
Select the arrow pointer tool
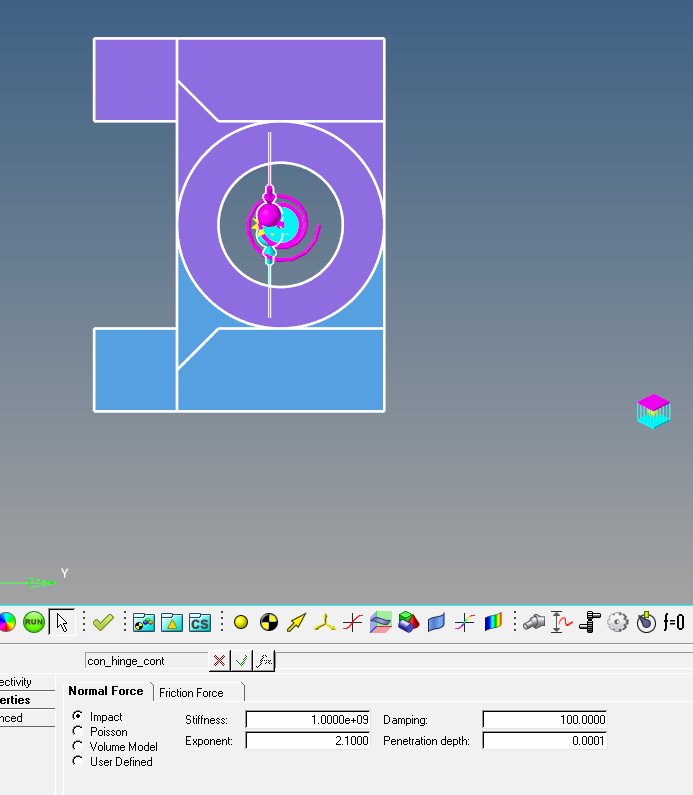click(62, 622)
